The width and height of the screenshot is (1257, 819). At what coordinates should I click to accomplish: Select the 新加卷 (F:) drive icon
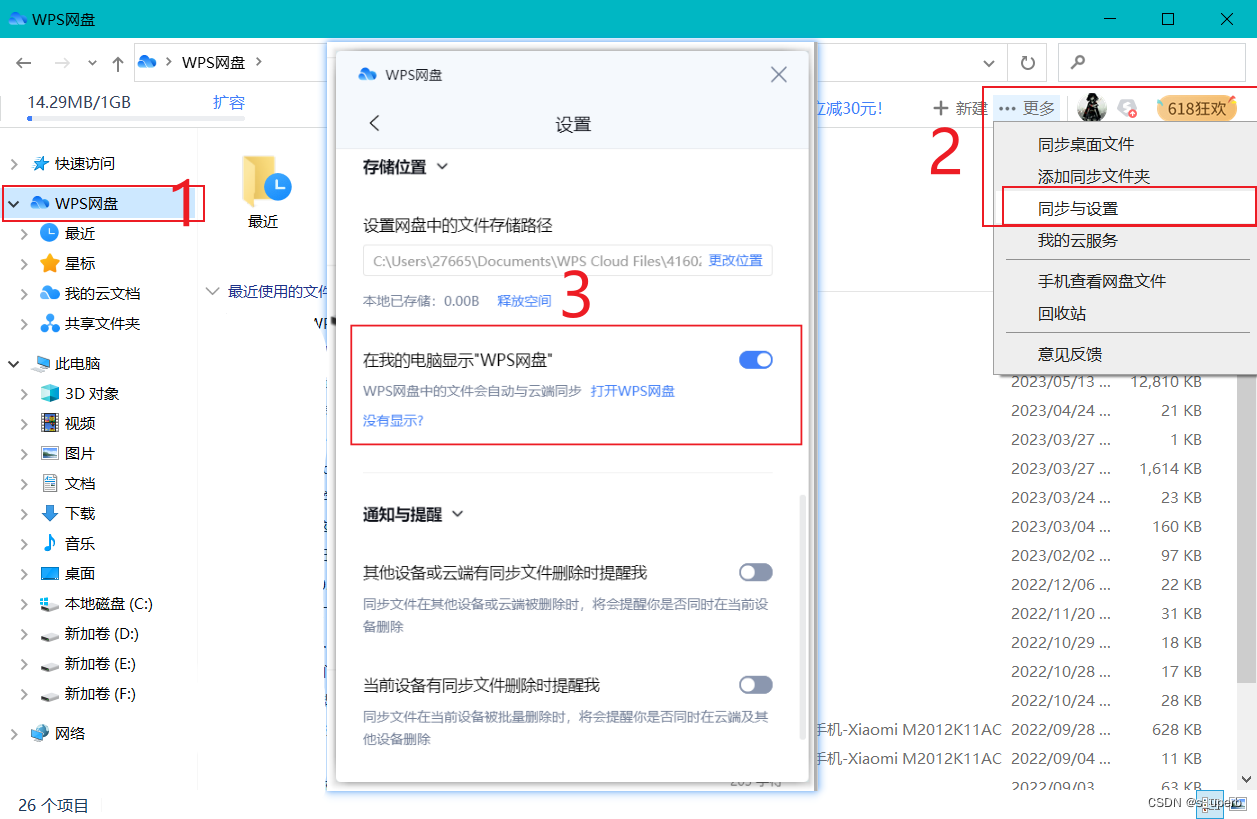tap(50, 694)
